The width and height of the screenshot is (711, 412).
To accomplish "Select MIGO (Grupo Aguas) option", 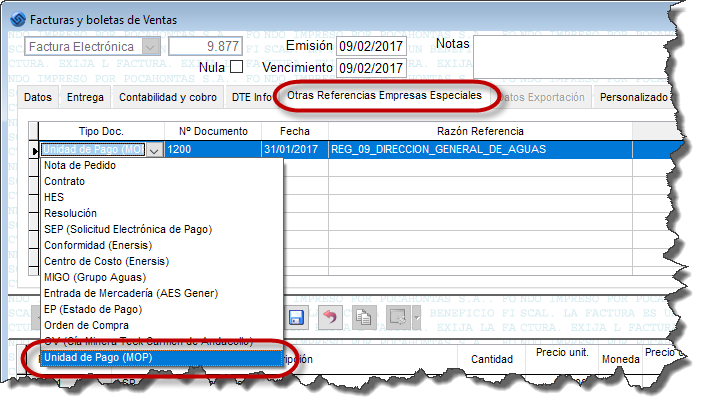I will [162, 277].
